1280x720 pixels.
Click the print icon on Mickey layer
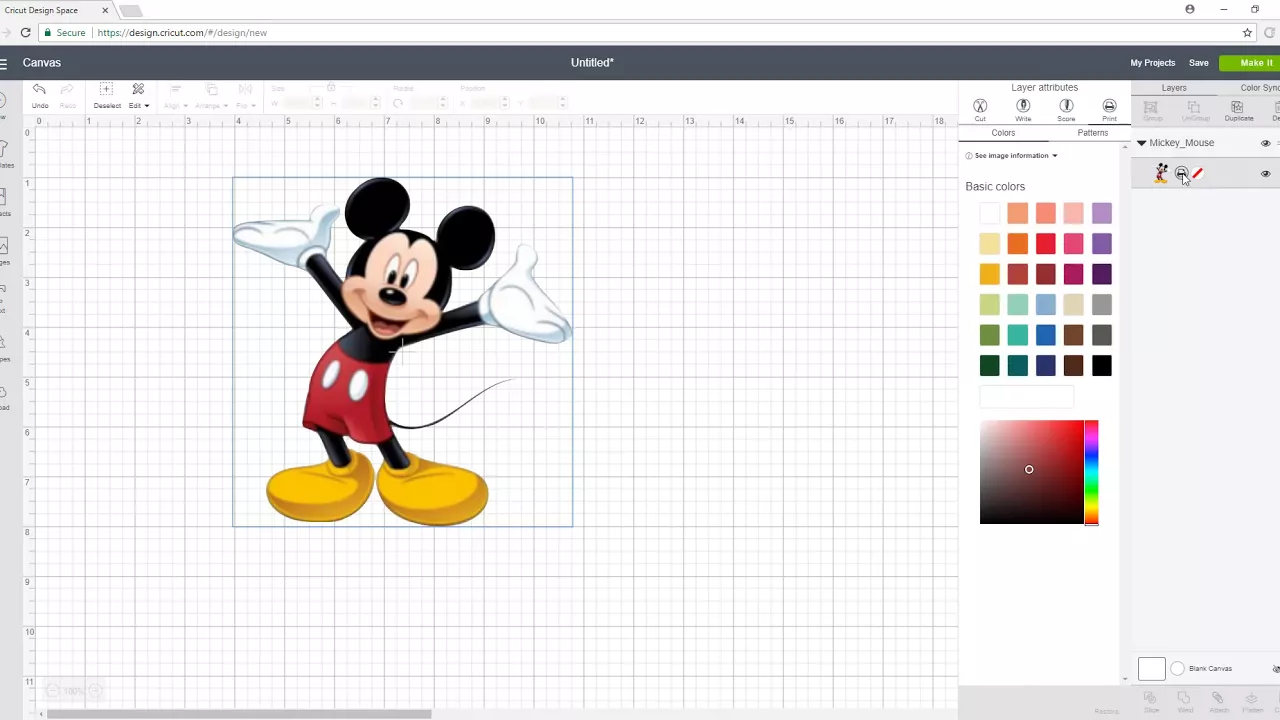[x=1181, y=174]
